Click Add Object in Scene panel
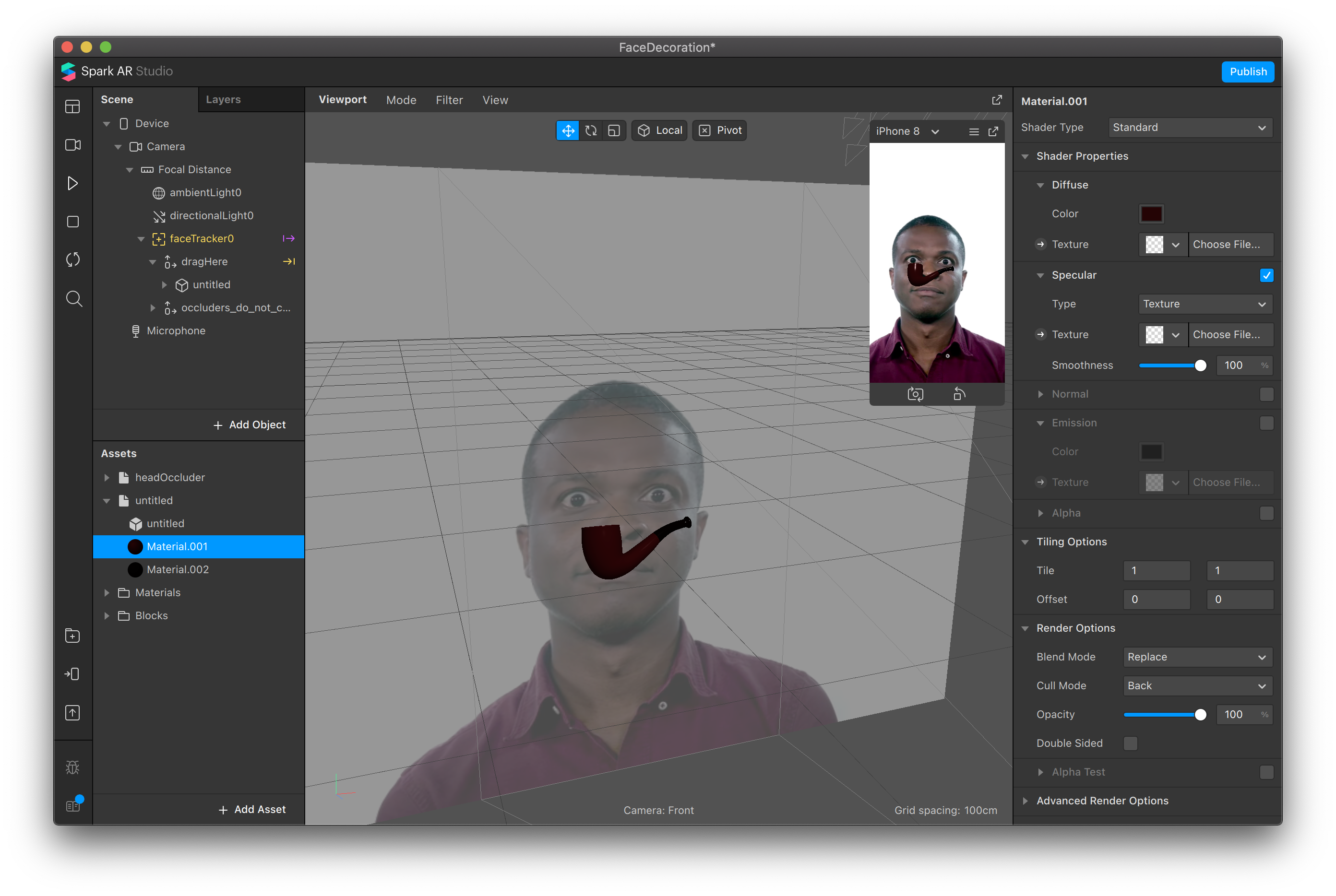Image resolution: width=1336 pixels, height=896 pixels. point(249,424)
